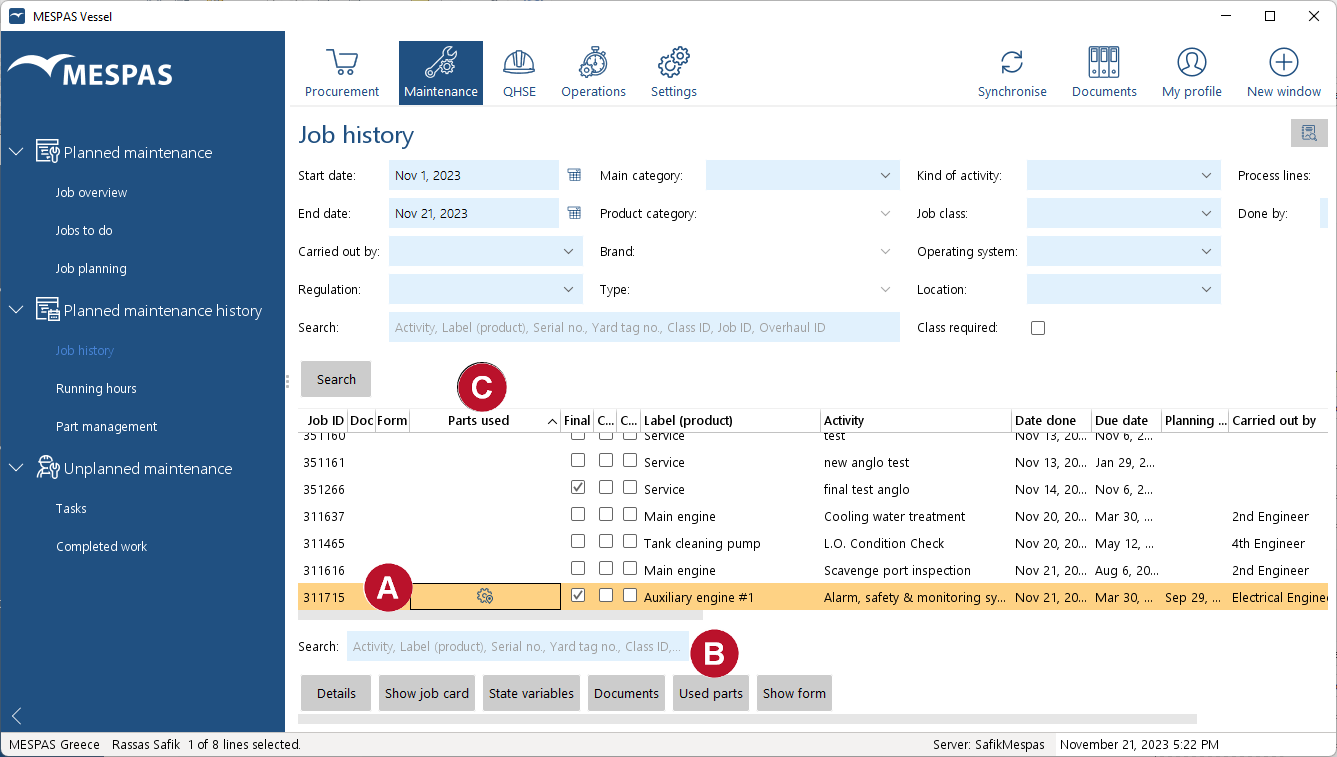This screenshot has height=757, width=1337.
Task: Open State variables
Action: (531, 693)
